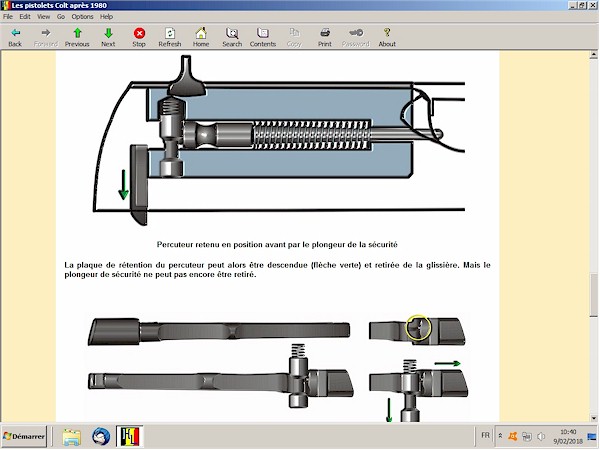Go to the Home page
This screenshot has height=450, width=600.
pos(201,37)
